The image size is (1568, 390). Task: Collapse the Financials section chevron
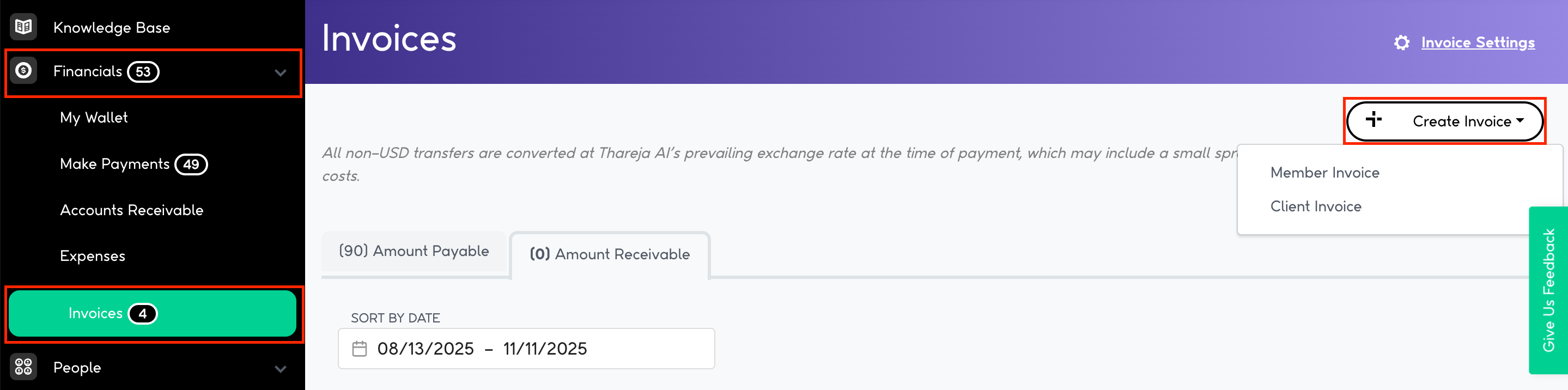tap(280, 72)
